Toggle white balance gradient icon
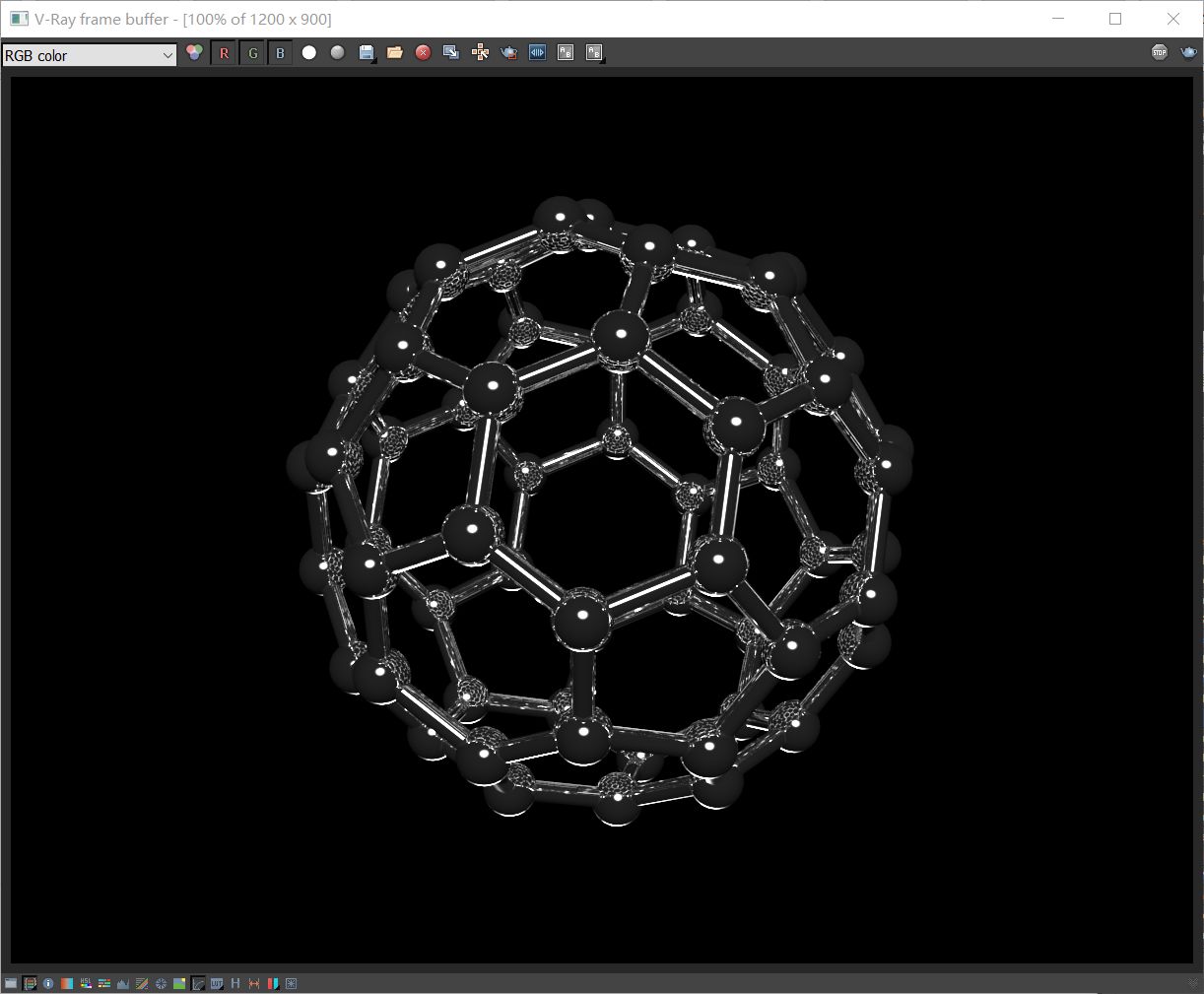 tap(67, 983)
